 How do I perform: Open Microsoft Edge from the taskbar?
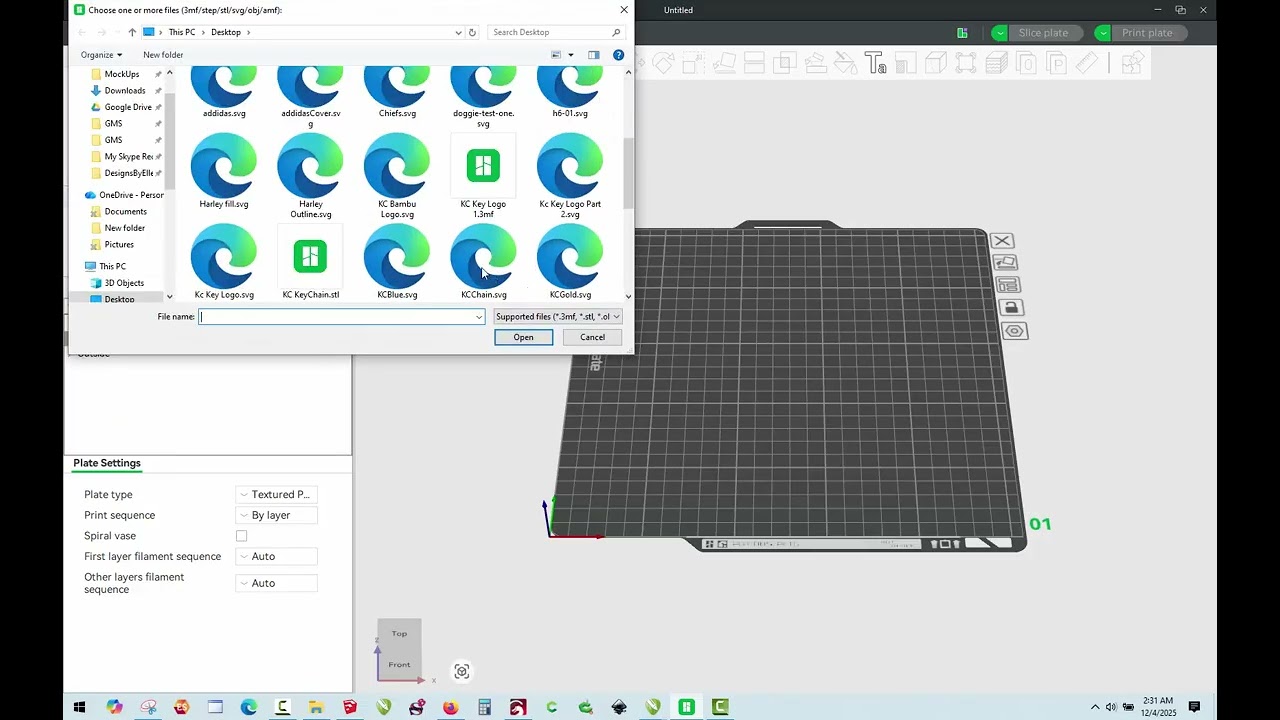coord(249,707)
